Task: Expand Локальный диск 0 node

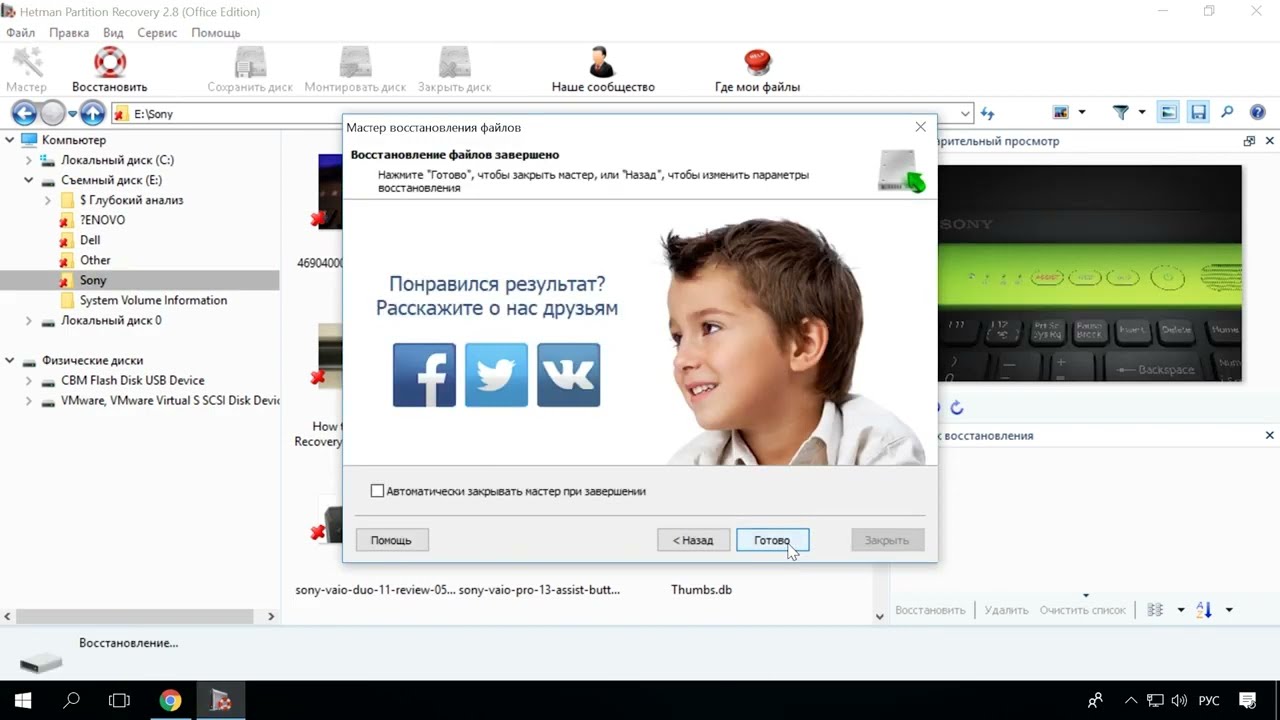Action: point(28,320)
